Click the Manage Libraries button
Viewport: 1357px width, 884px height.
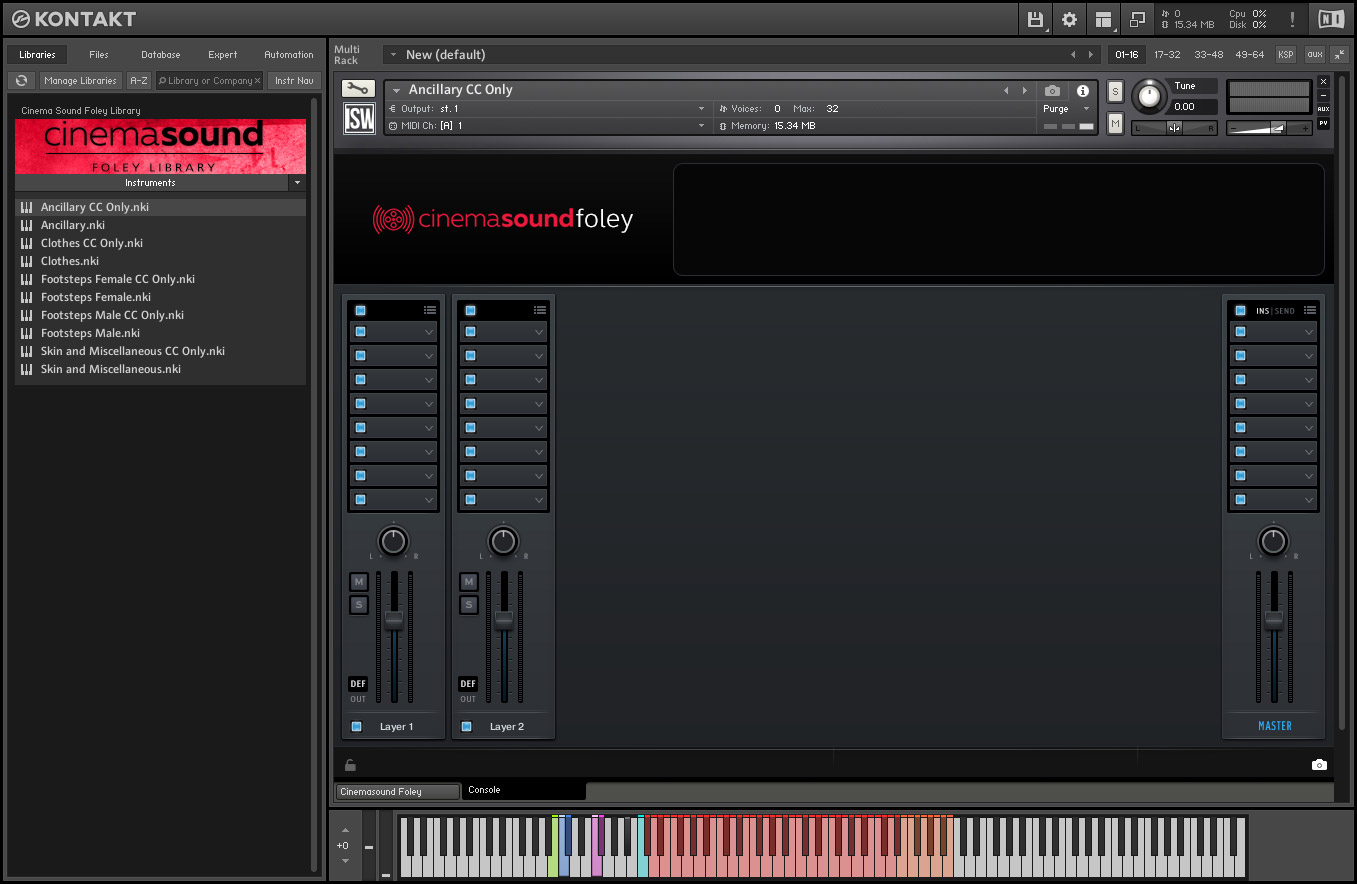[x=81, y=80]
